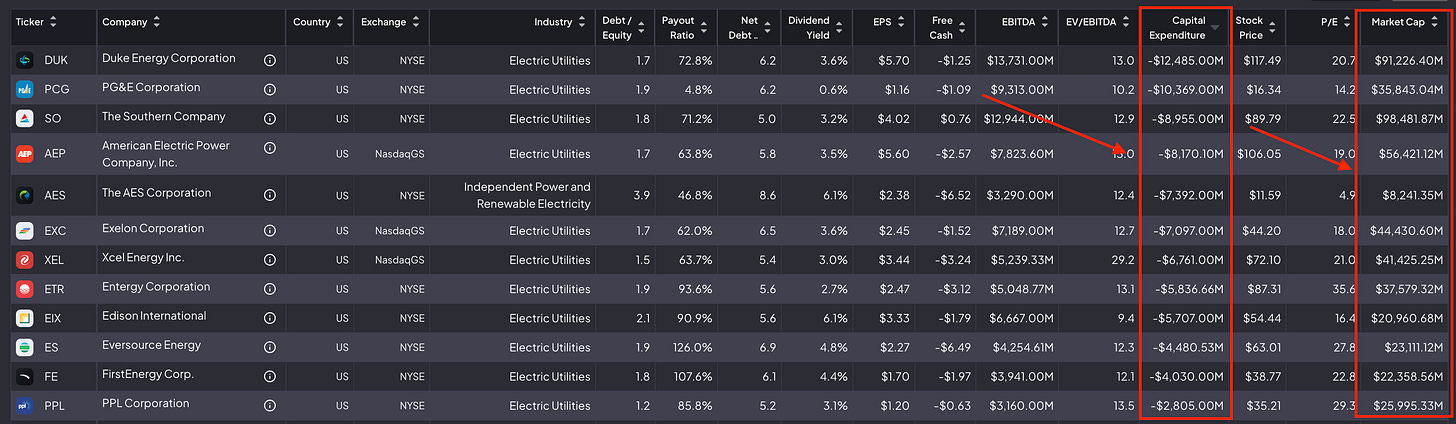The width and height of the screenshot is (1456, 424).
Task: Select AES free cash value -$6.52
Action: pyautogui.click(x=953, y=196)
